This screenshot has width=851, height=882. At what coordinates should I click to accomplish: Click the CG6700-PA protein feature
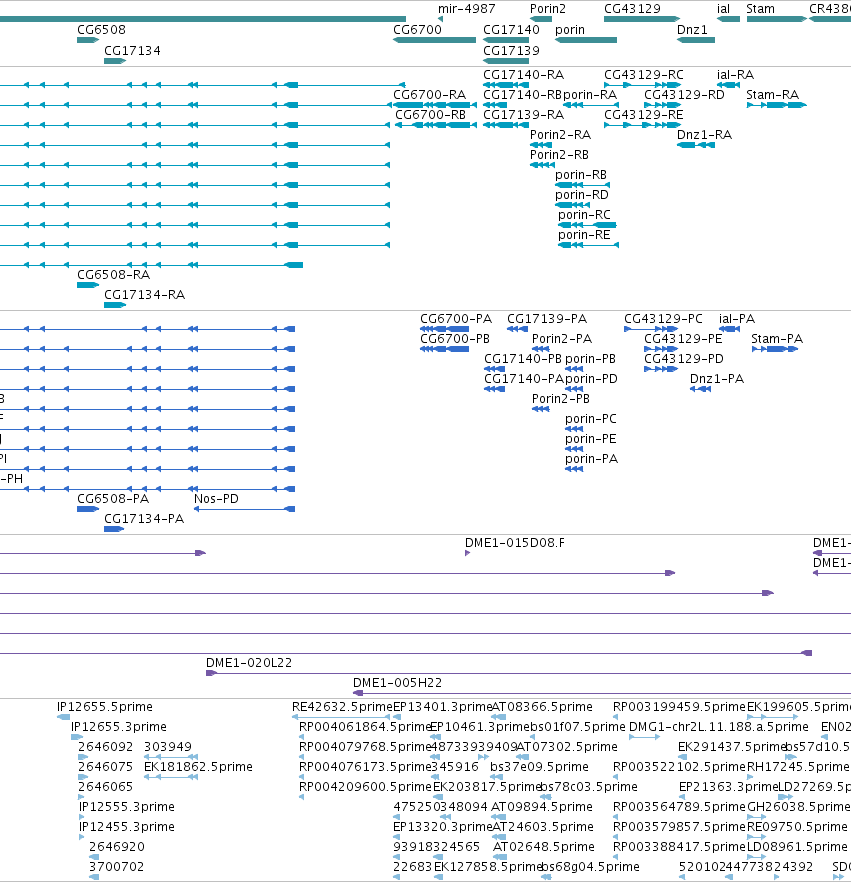[444, 329]
